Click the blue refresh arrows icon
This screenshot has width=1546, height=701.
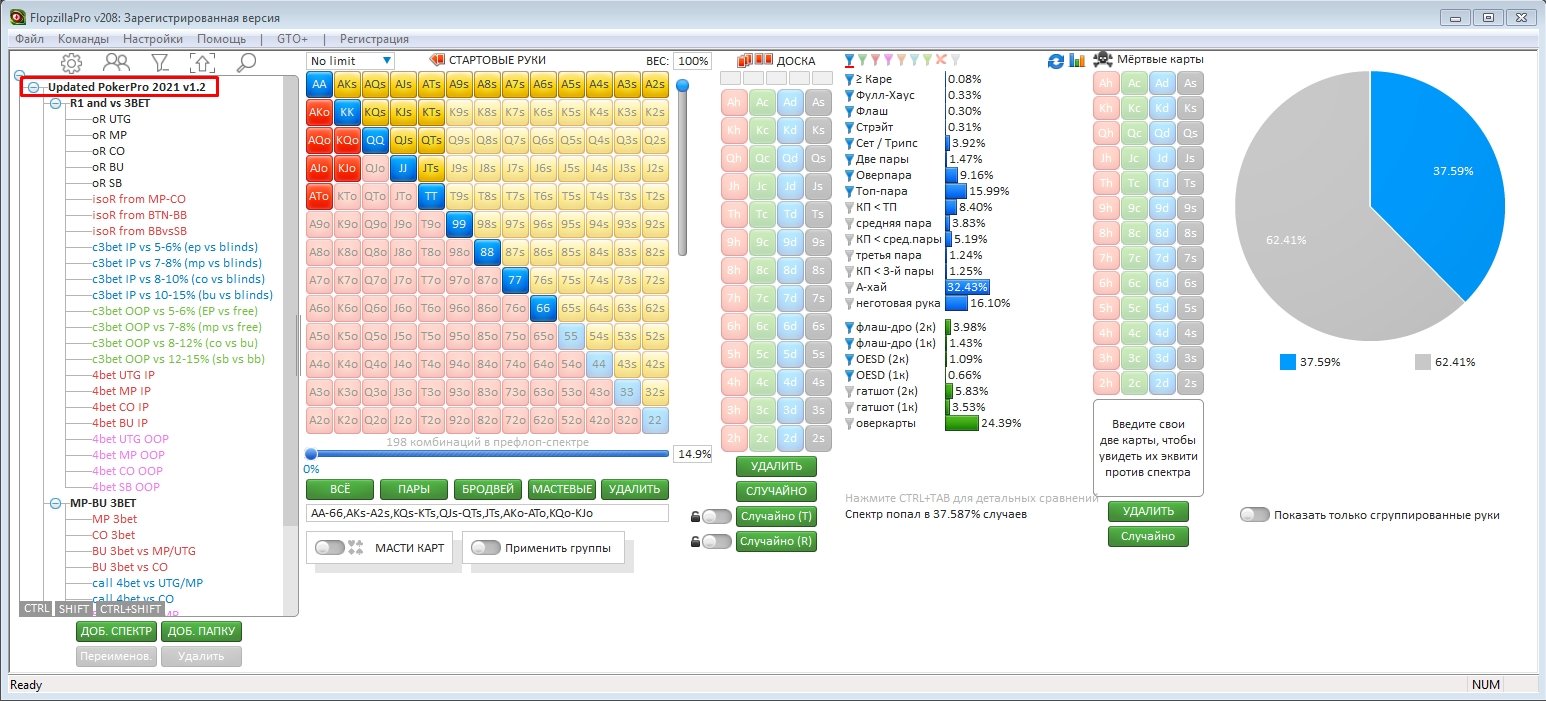click(x=1055, y=61)
